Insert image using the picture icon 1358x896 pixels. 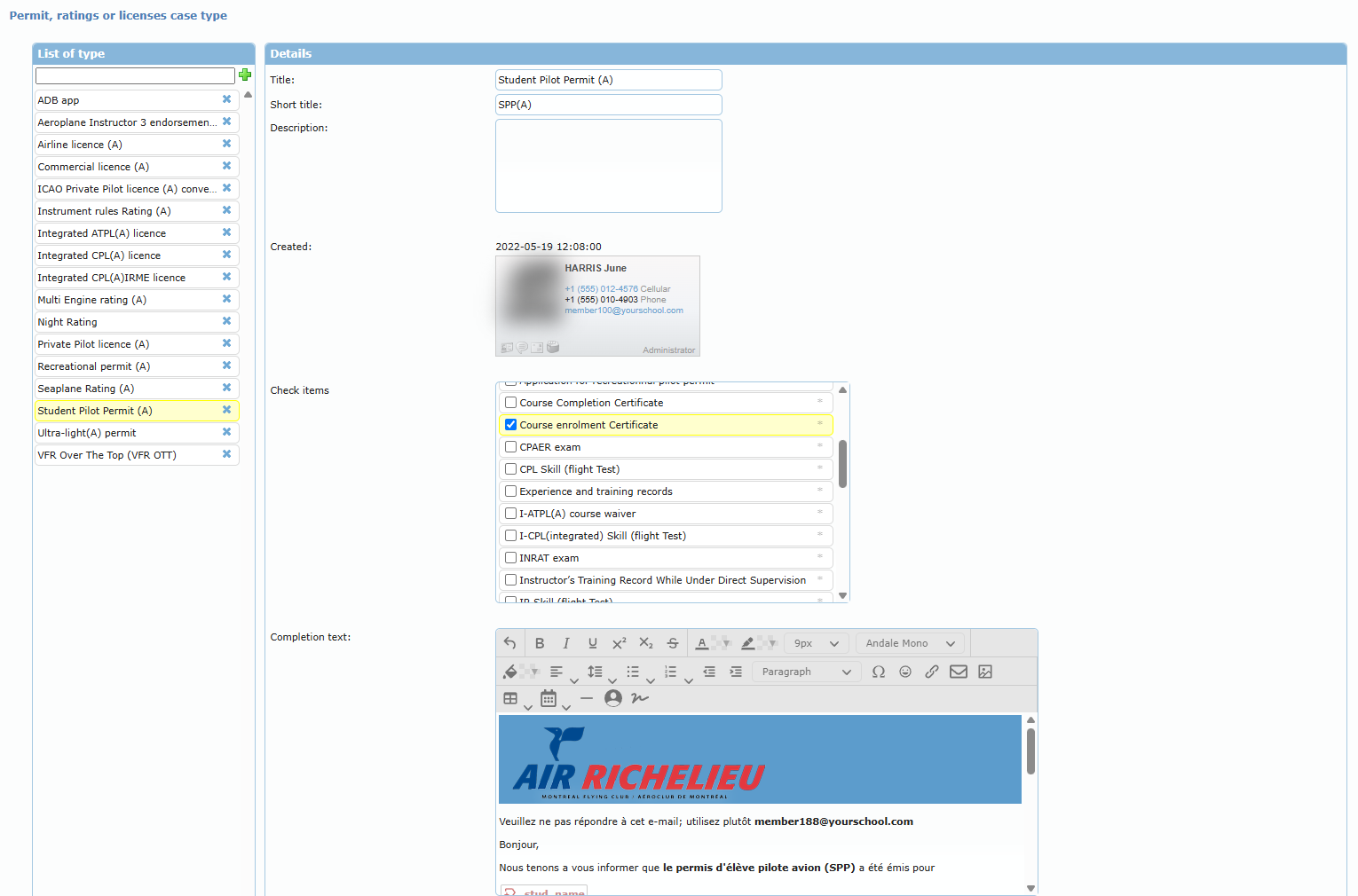point(985,672)
